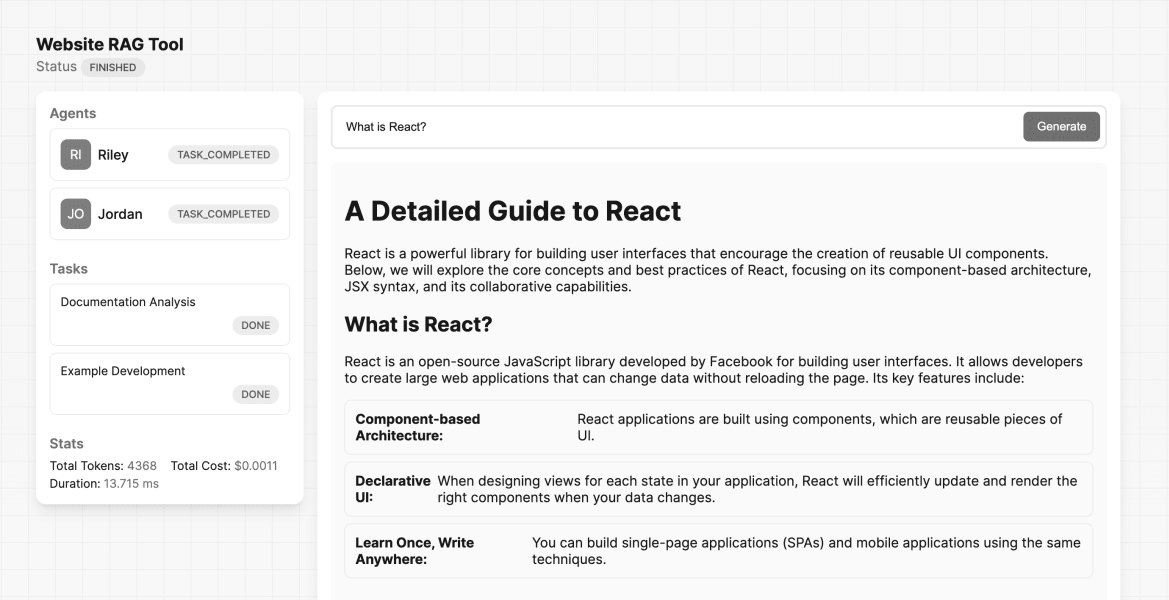Select the Example Development task
This screenshot has height=600, width=1169.
point(170,384)
